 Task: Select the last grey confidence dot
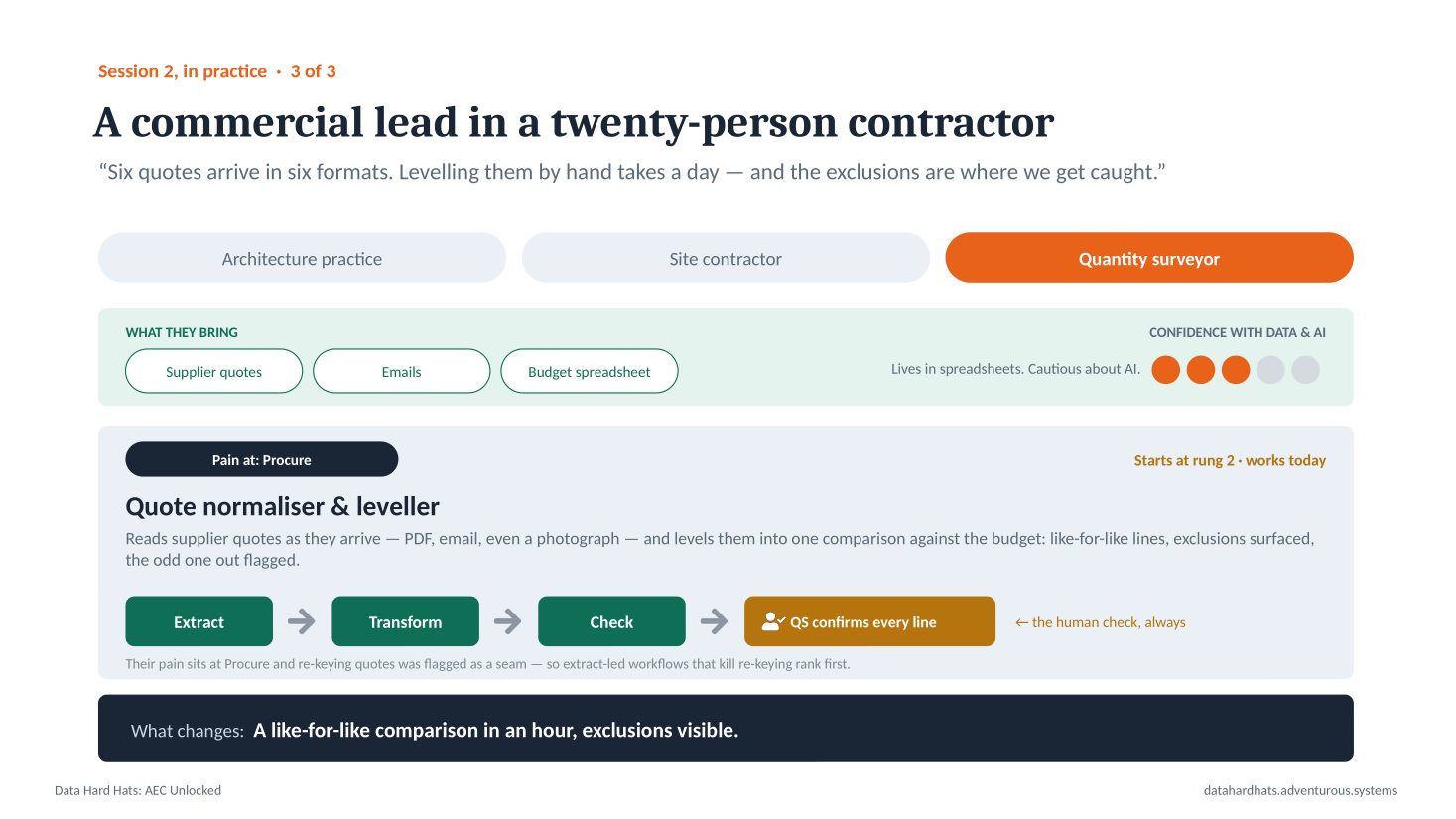coord(1305,370)
